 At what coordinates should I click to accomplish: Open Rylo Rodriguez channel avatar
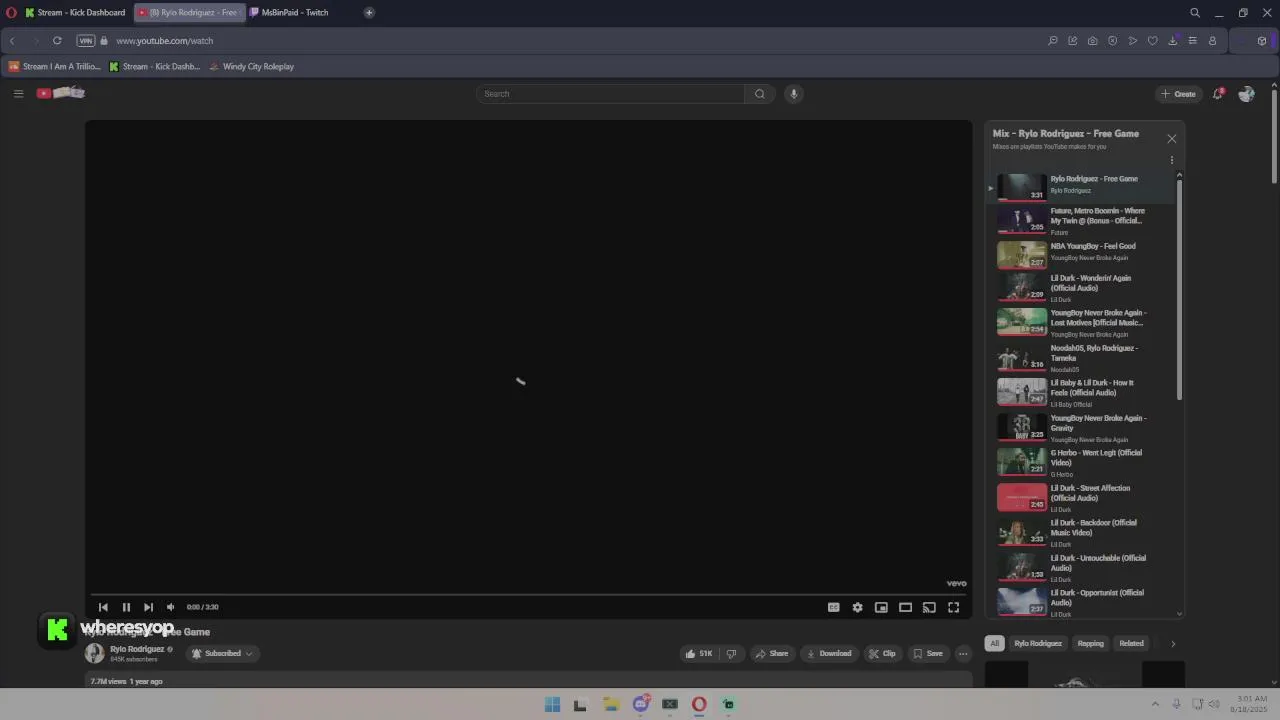94,653
